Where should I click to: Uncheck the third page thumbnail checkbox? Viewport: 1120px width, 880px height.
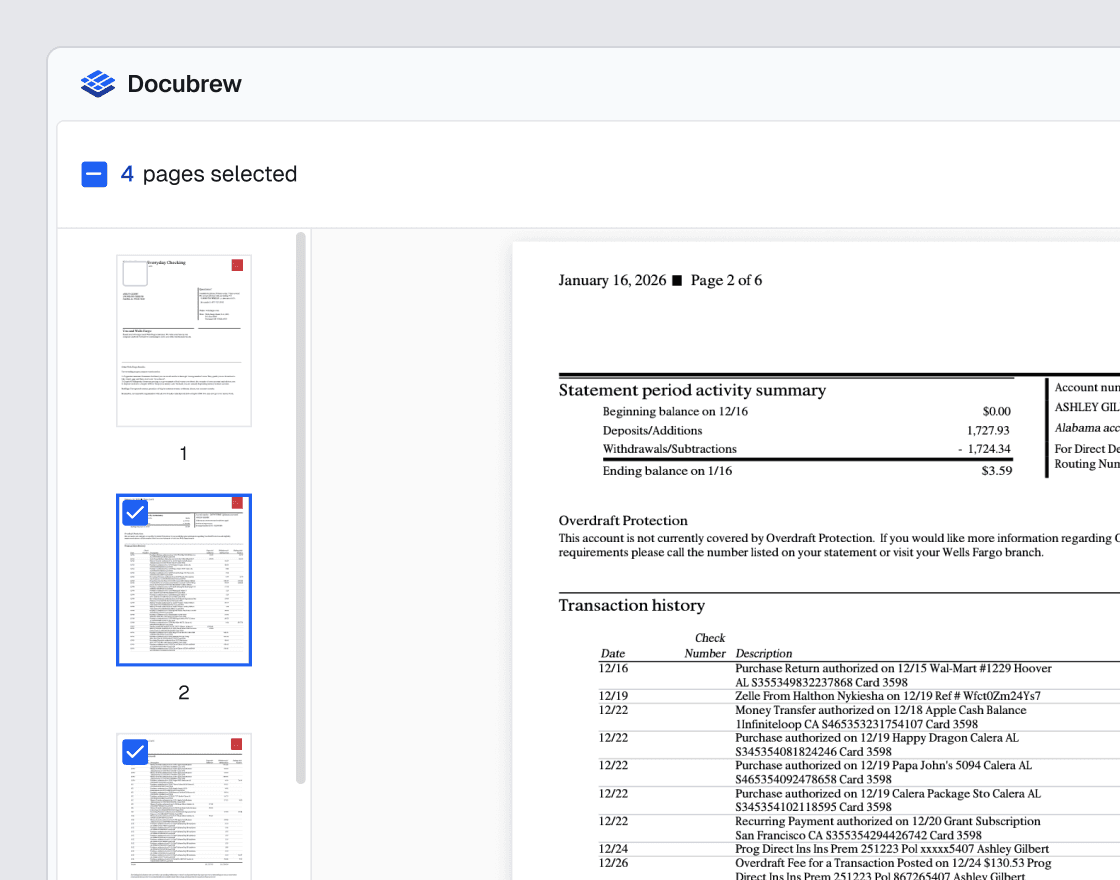[135, 751]
